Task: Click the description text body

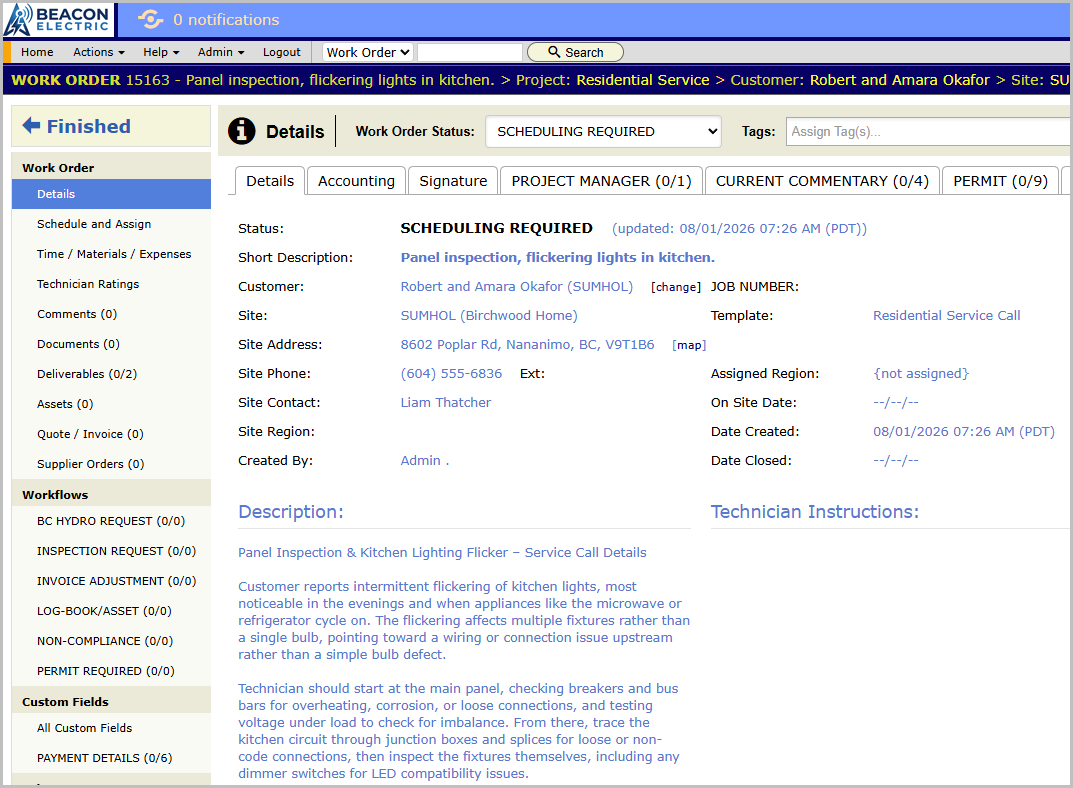Action: click(464, 663)
